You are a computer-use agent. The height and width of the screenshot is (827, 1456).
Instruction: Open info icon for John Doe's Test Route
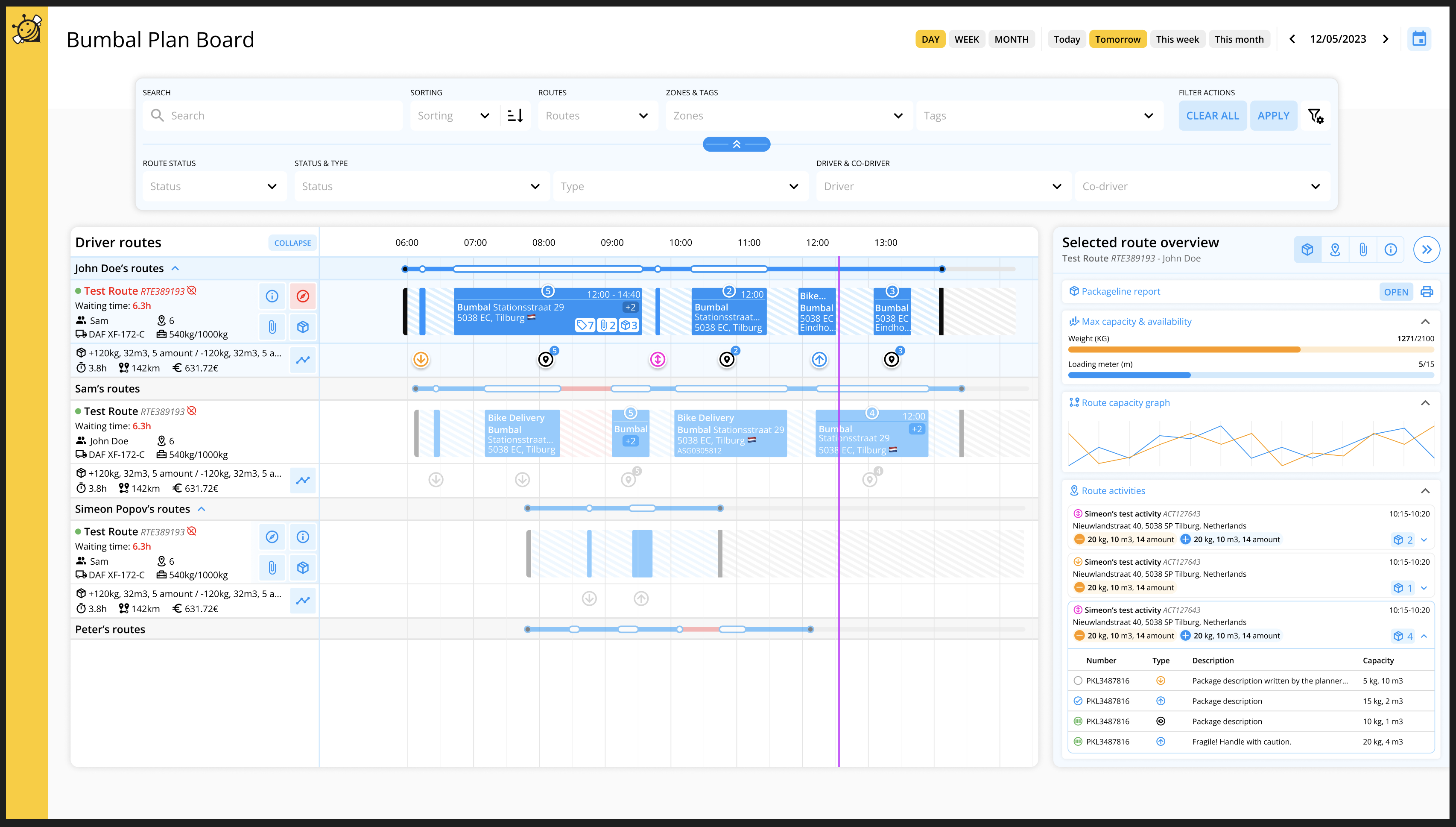(x=272, y=296)
